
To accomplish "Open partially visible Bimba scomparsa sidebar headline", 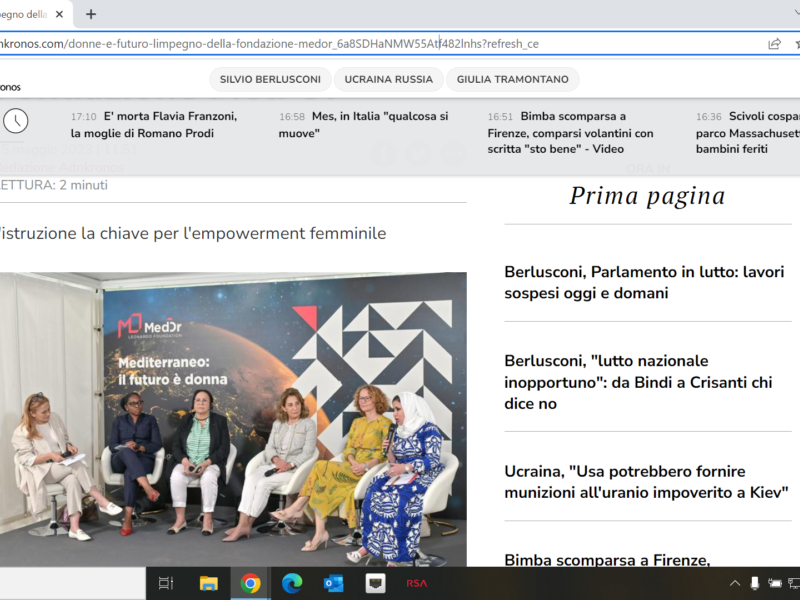I will (607, 560).
